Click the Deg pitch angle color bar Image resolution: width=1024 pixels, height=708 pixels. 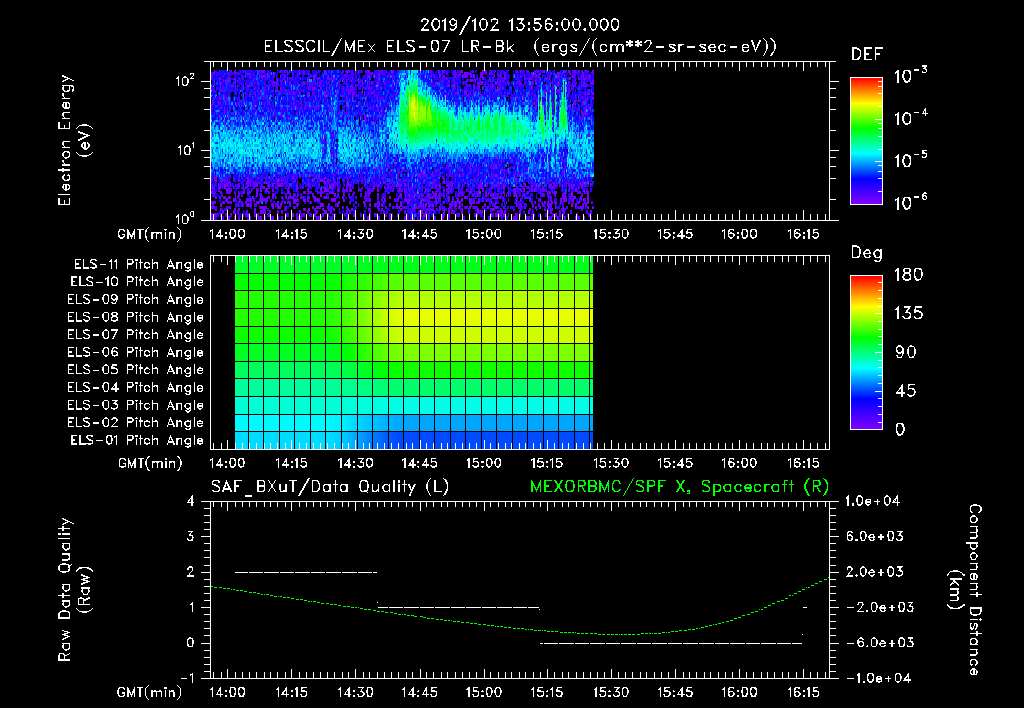(x=865, y=352)
